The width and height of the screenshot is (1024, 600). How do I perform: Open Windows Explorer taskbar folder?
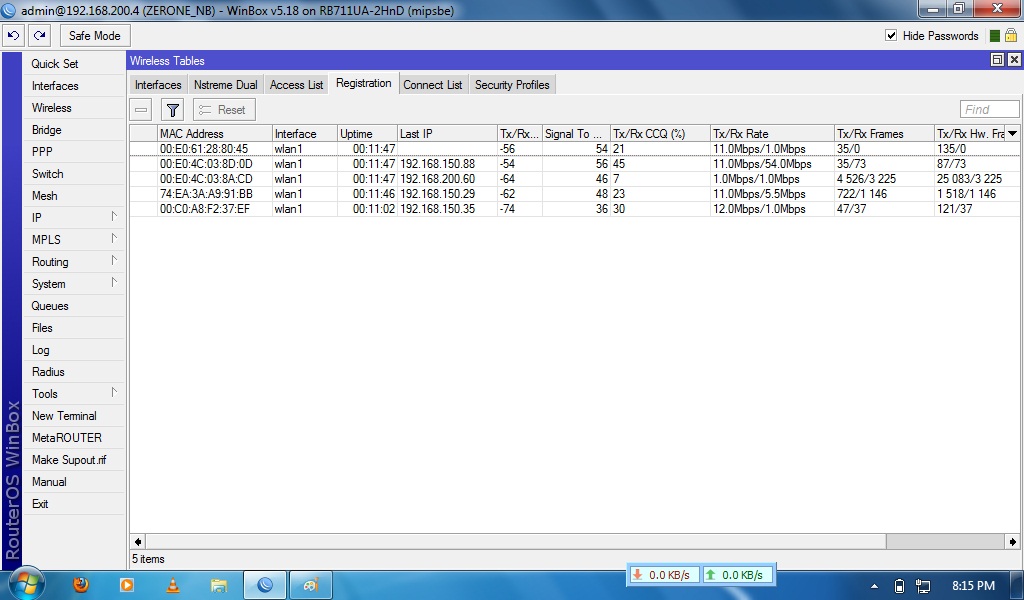pos(219,584)
